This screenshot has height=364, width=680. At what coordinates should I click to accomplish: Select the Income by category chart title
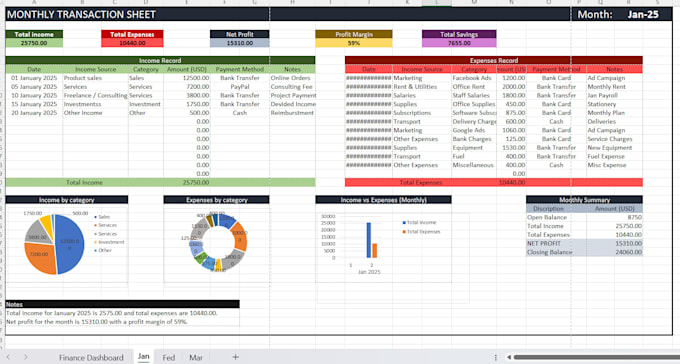coord(67,200)
